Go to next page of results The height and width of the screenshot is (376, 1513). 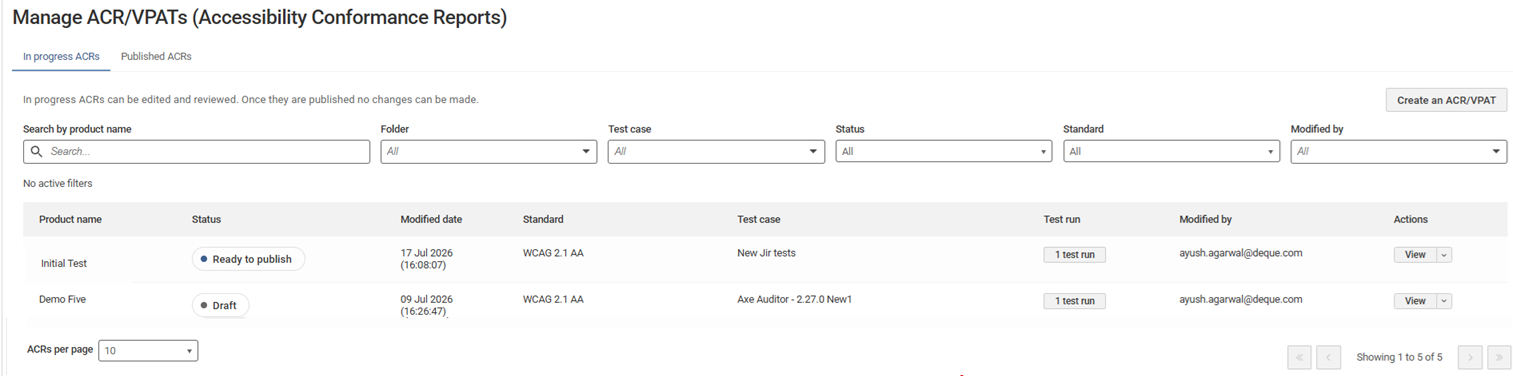[x=1470, y=357]
